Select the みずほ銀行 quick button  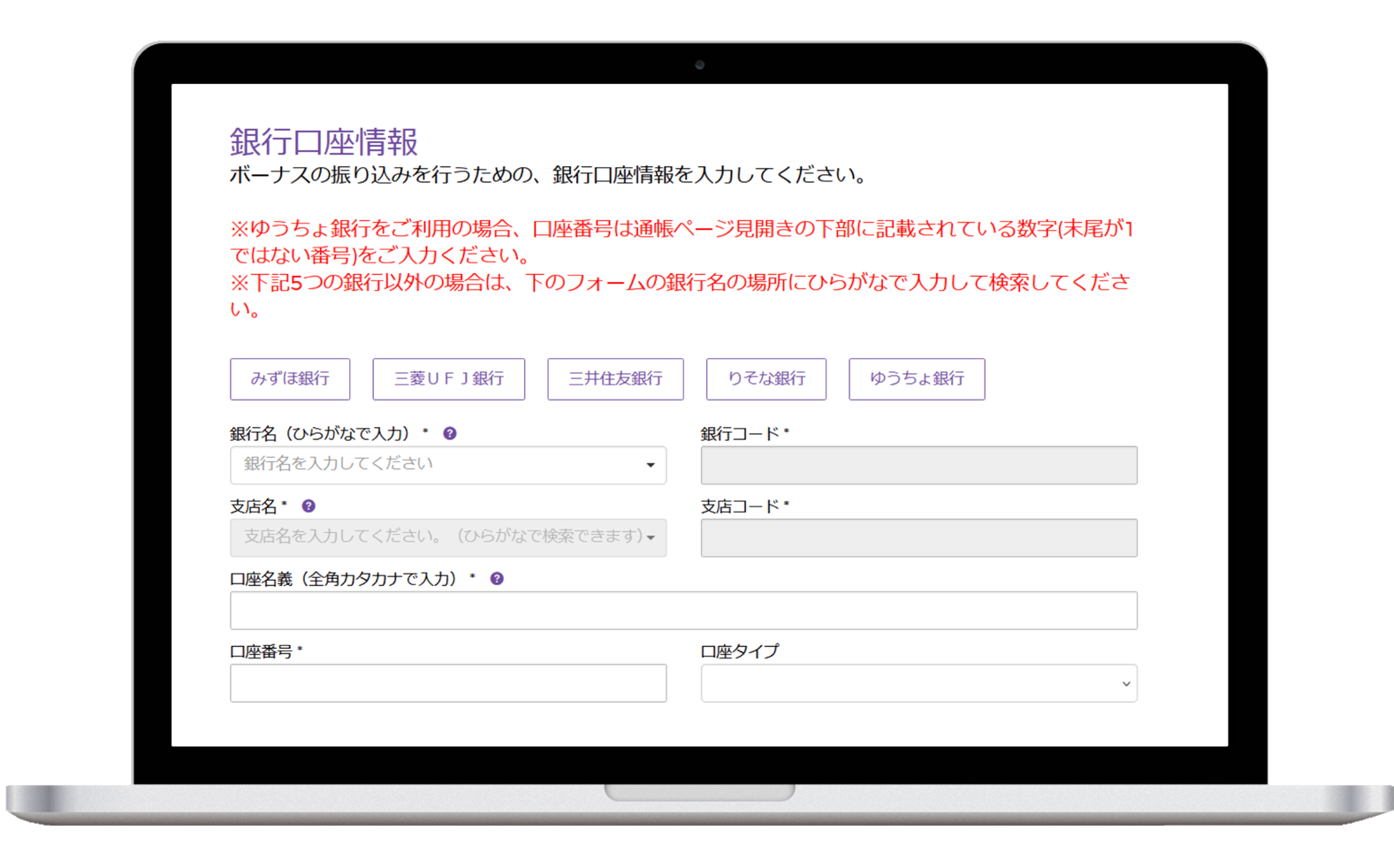coord(290,379)
